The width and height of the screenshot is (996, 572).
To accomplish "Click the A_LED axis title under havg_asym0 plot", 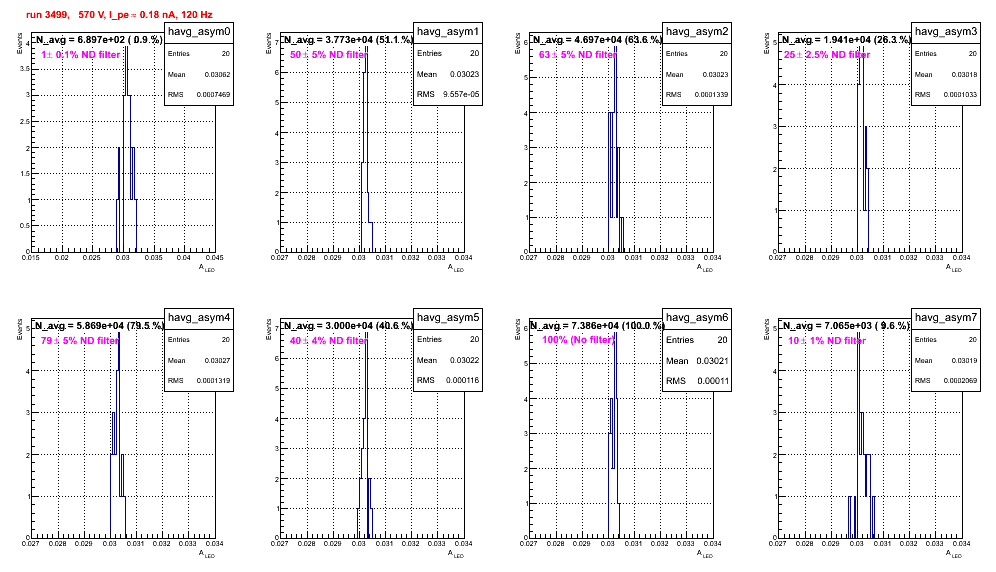I will (207, 268).
